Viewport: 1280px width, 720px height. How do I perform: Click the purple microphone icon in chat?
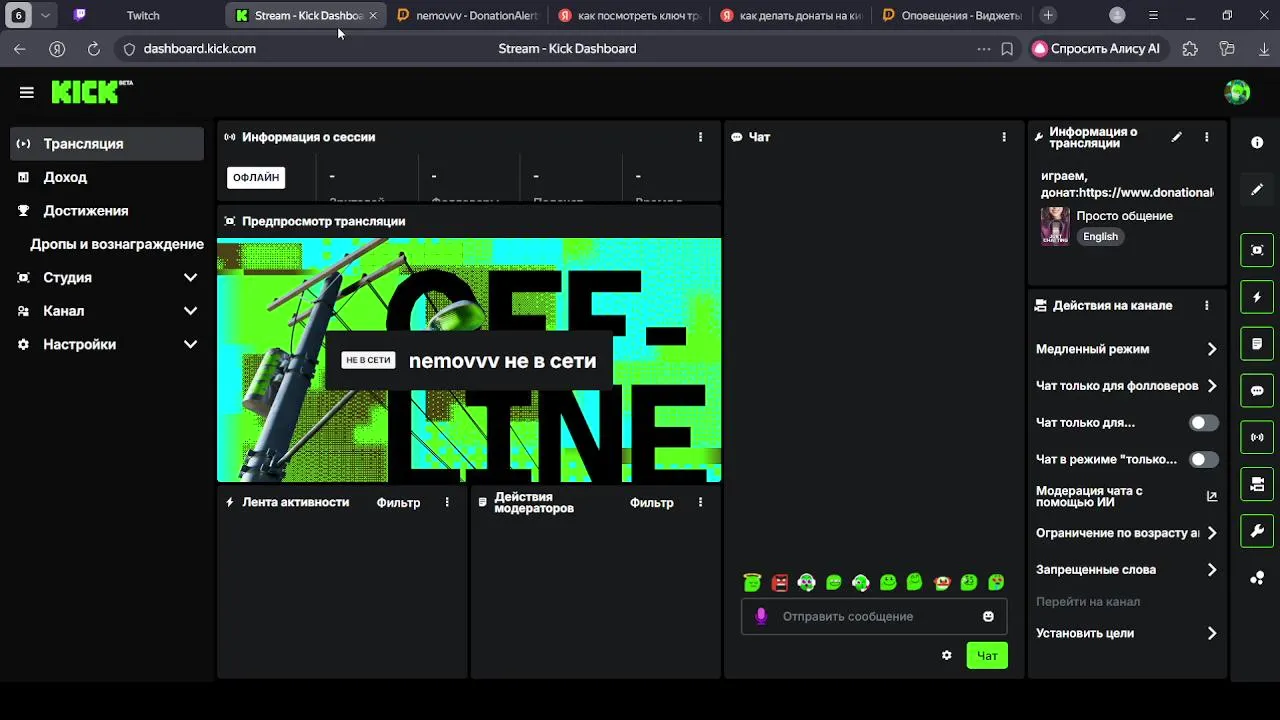761,616
